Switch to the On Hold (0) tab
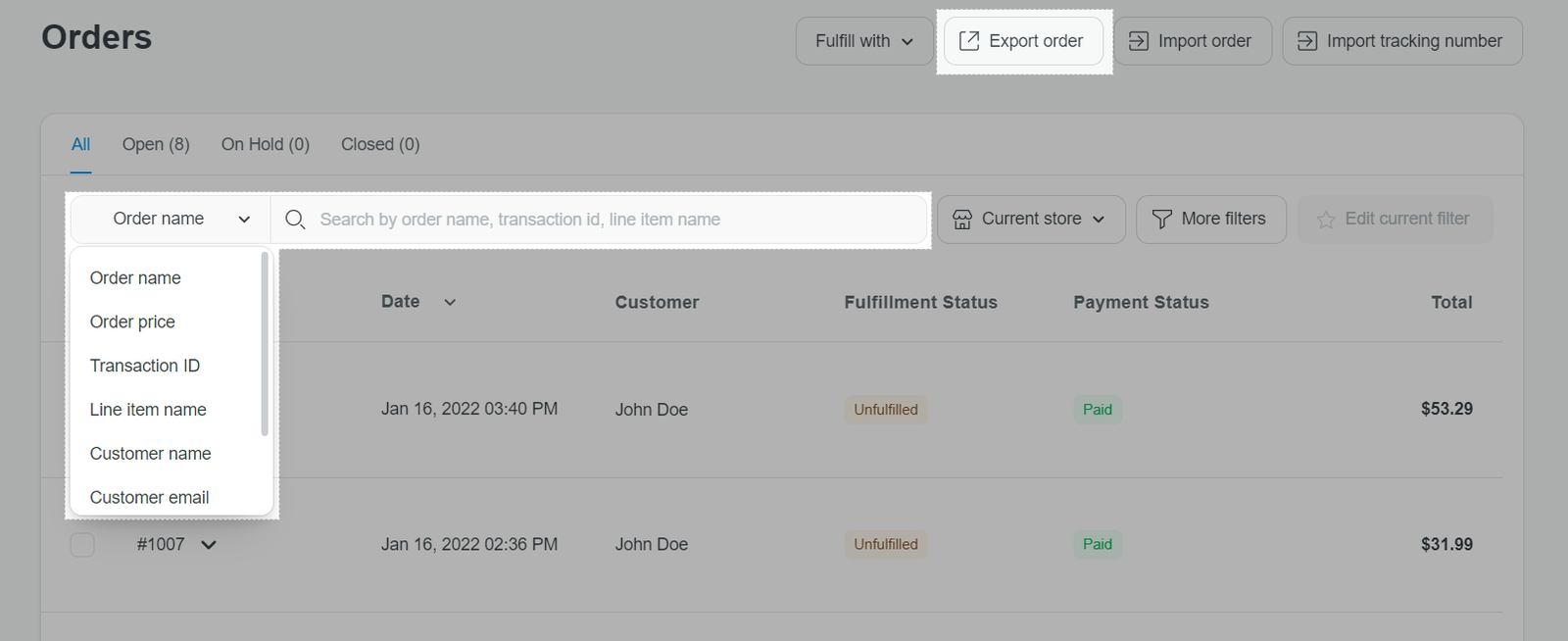Viewport: 1568px width, 641px height. pyautogui.click(x=266, y=144)
